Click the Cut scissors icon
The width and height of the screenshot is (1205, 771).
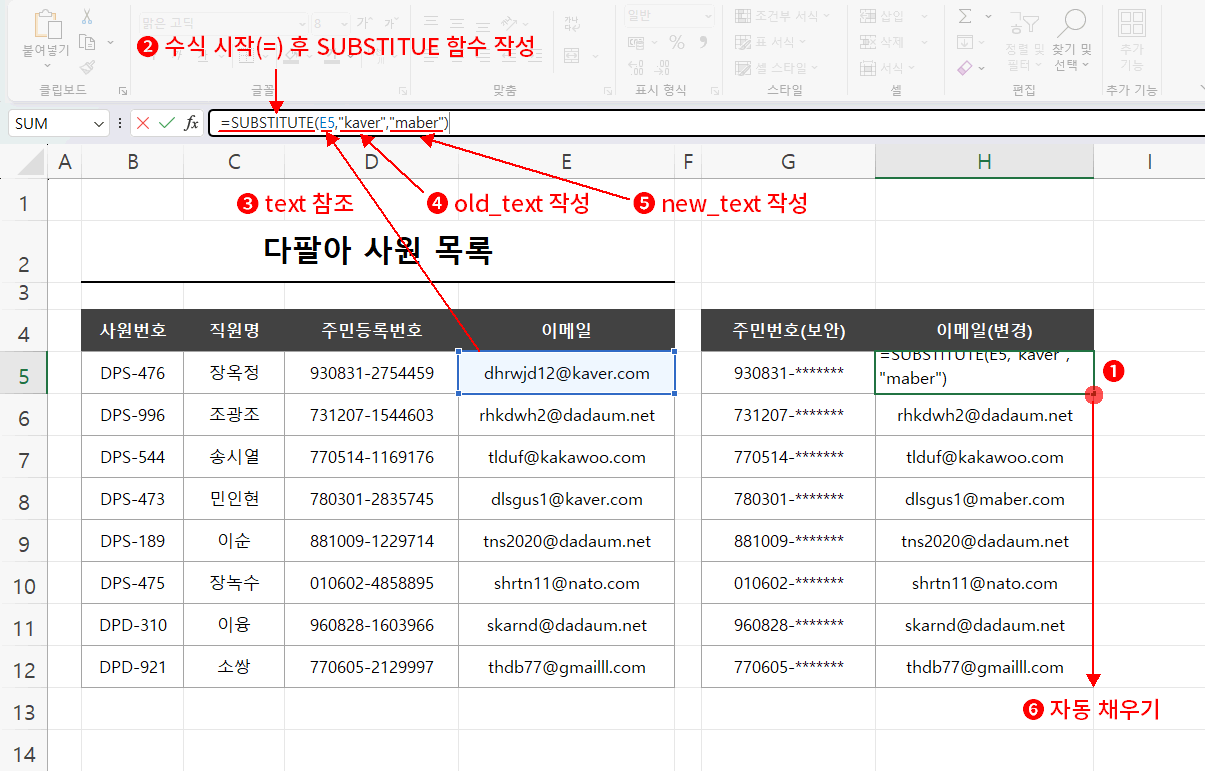tap(87, 17)
